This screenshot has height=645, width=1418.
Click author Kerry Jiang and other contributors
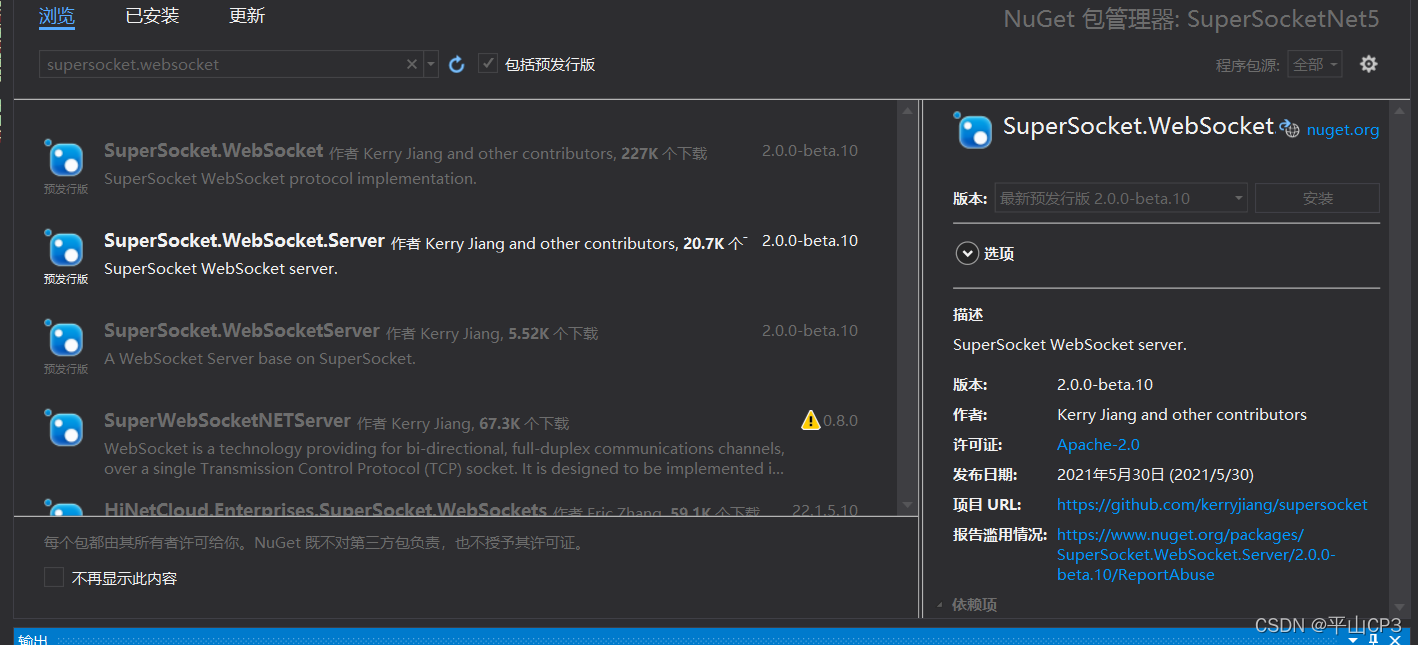pos(1182,415)
